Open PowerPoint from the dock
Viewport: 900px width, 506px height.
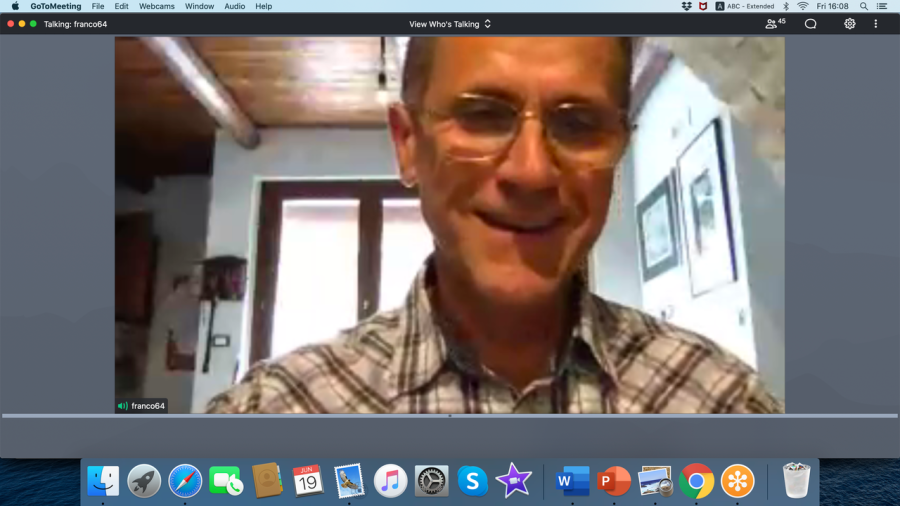(614, 481)
